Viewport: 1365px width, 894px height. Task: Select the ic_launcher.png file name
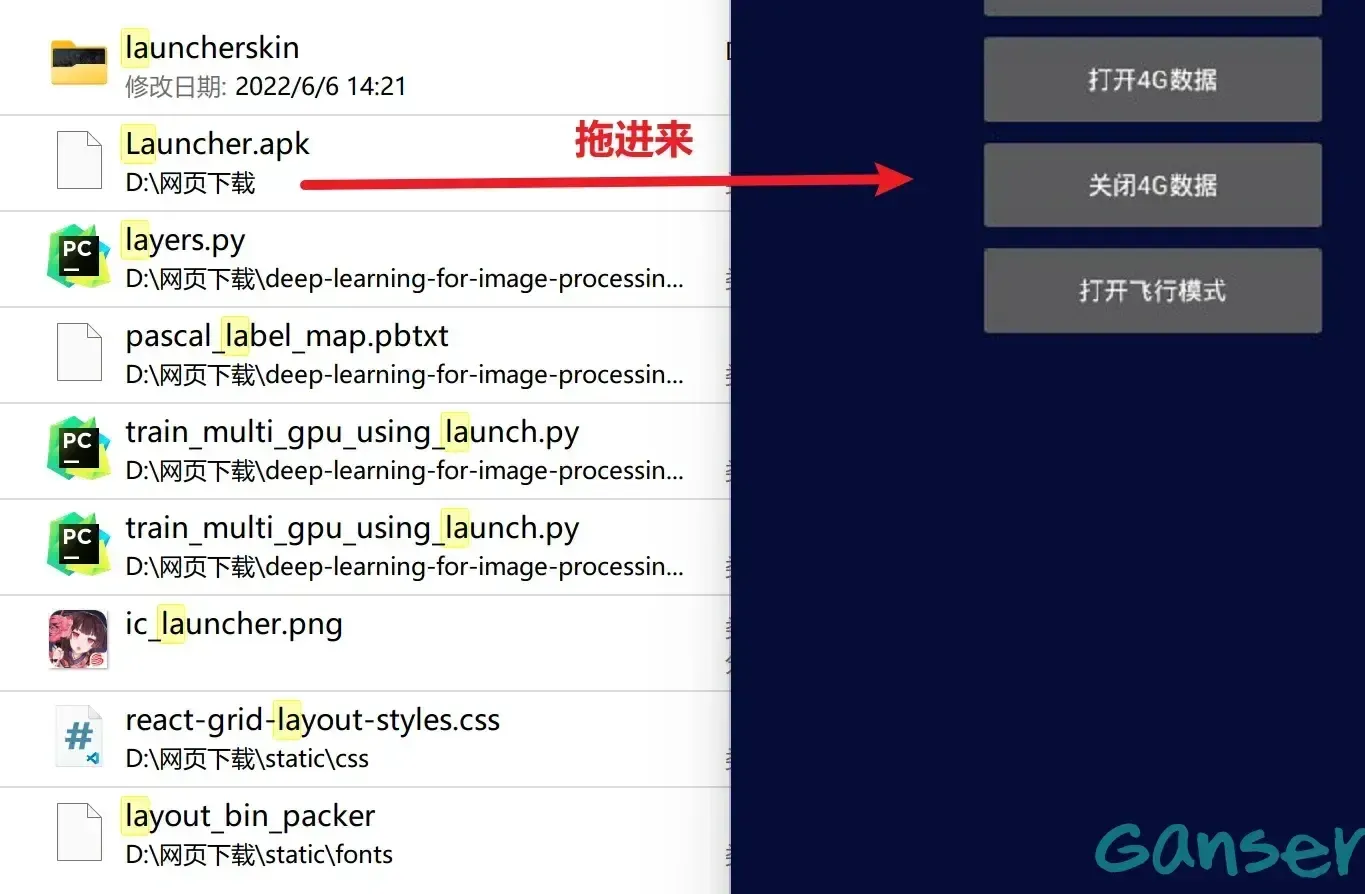coord(234,624)
